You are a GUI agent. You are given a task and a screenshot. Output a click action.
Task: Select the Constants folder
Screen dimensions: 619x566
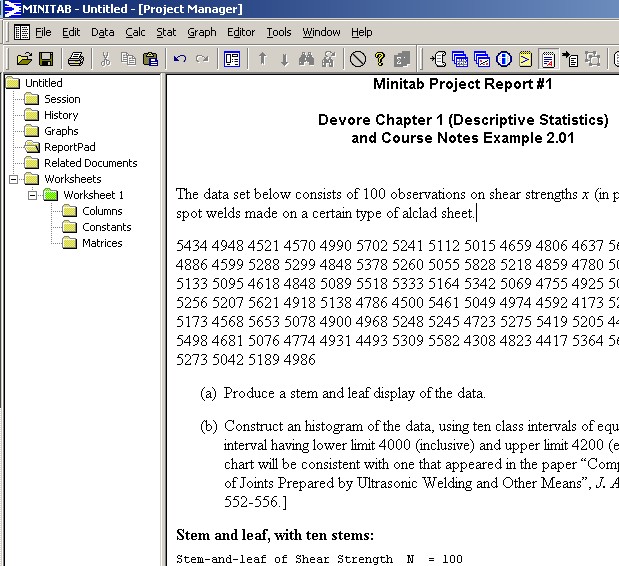[x=97, y=227]
